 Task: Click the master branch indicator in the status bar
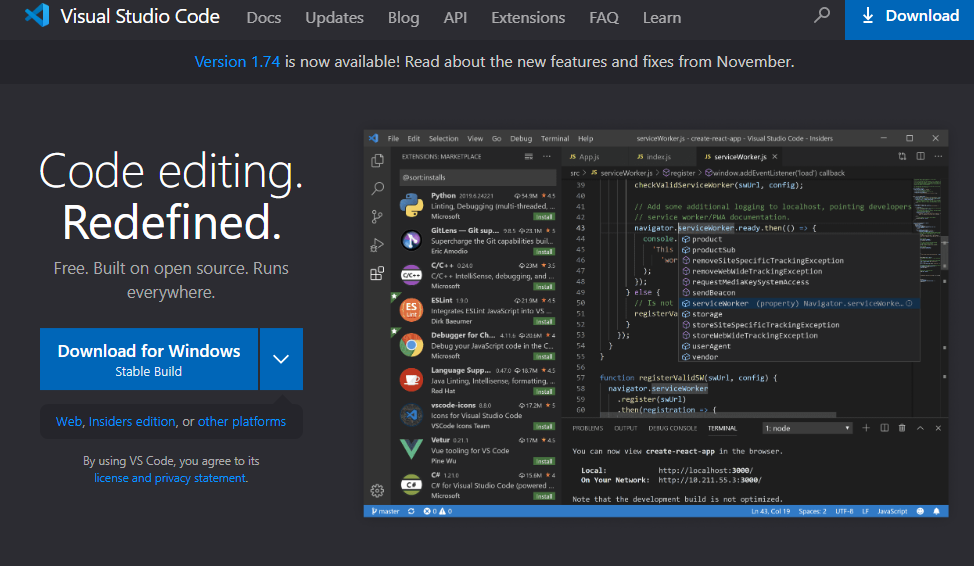385,511
